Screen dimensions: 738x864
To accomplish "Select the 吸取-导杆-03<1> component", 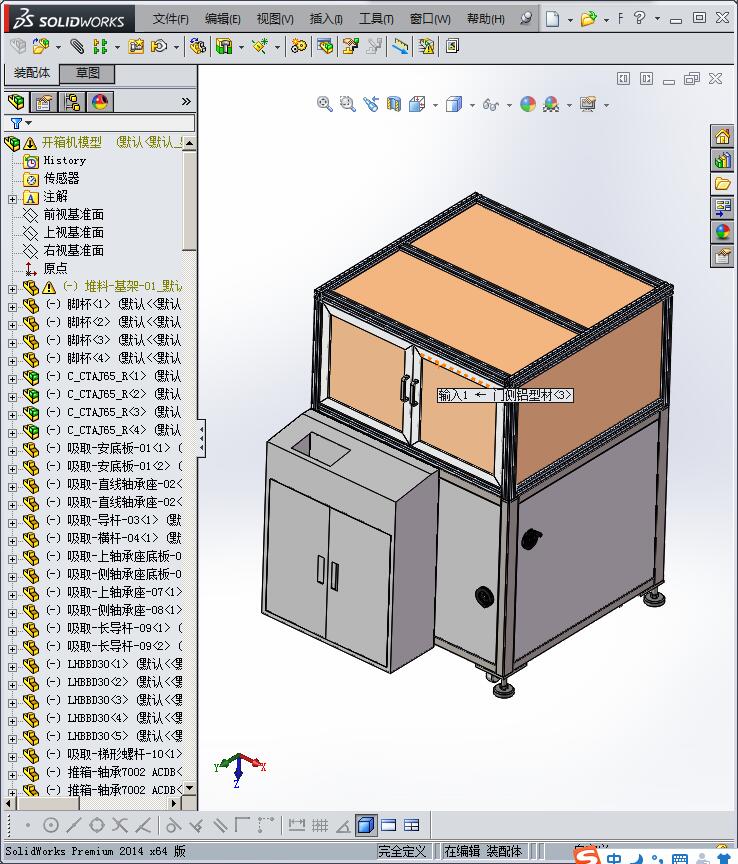I will [112, 520].
